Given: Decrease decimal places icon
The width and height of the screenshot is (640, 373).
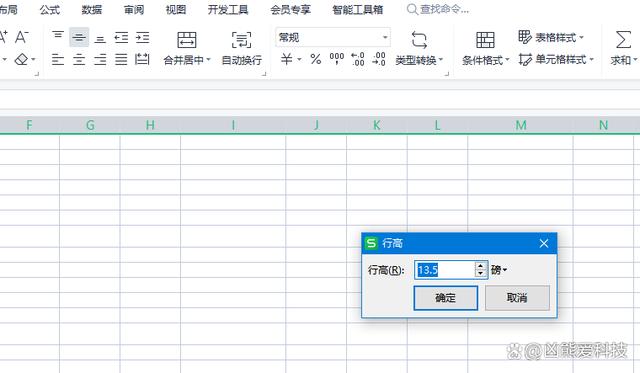Looking at the screenshot, I should coord(379,59).
